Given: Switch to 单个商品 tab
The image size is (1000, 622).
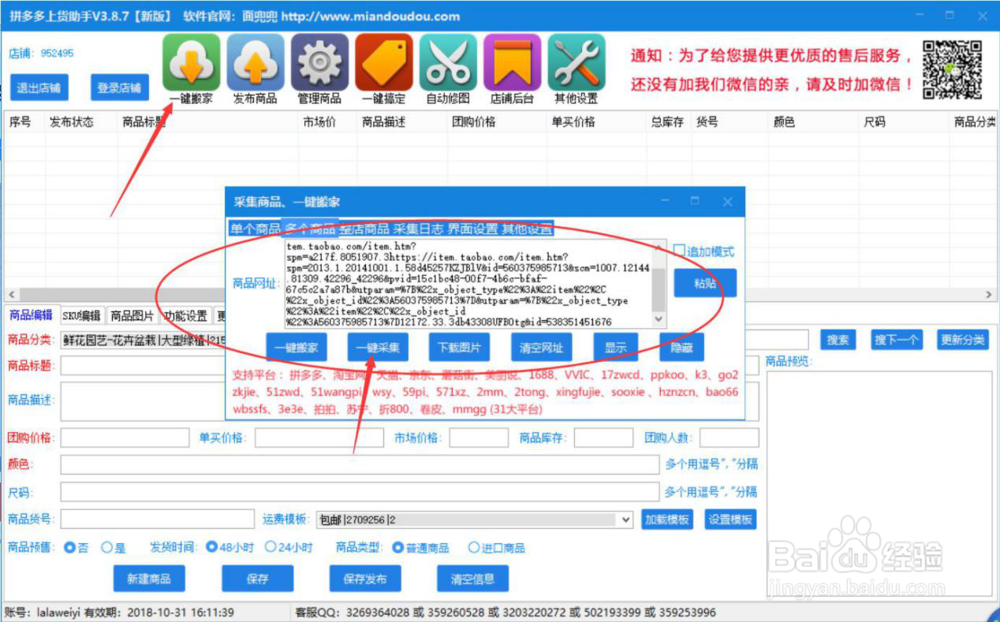Looking at the screenshot, I should click(x=255, y=228).
